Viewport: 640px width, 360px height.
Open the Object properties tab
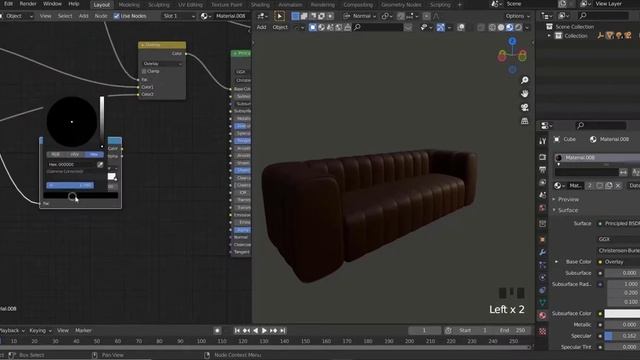click(542, 240)
